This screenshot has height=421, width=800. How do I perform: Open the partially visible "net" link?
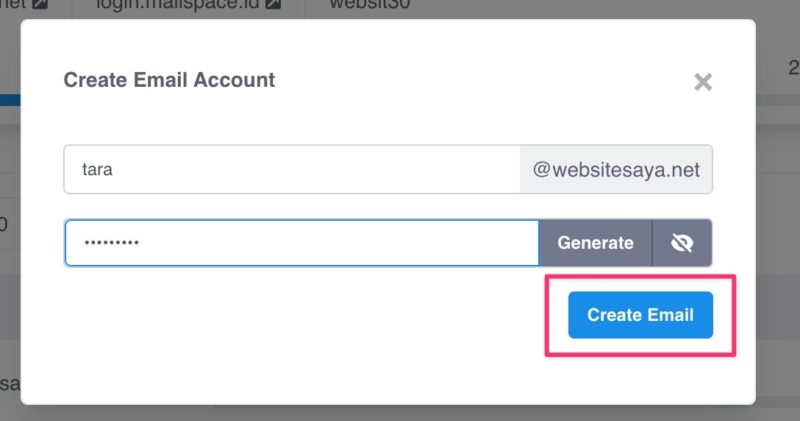click(13, 5)
